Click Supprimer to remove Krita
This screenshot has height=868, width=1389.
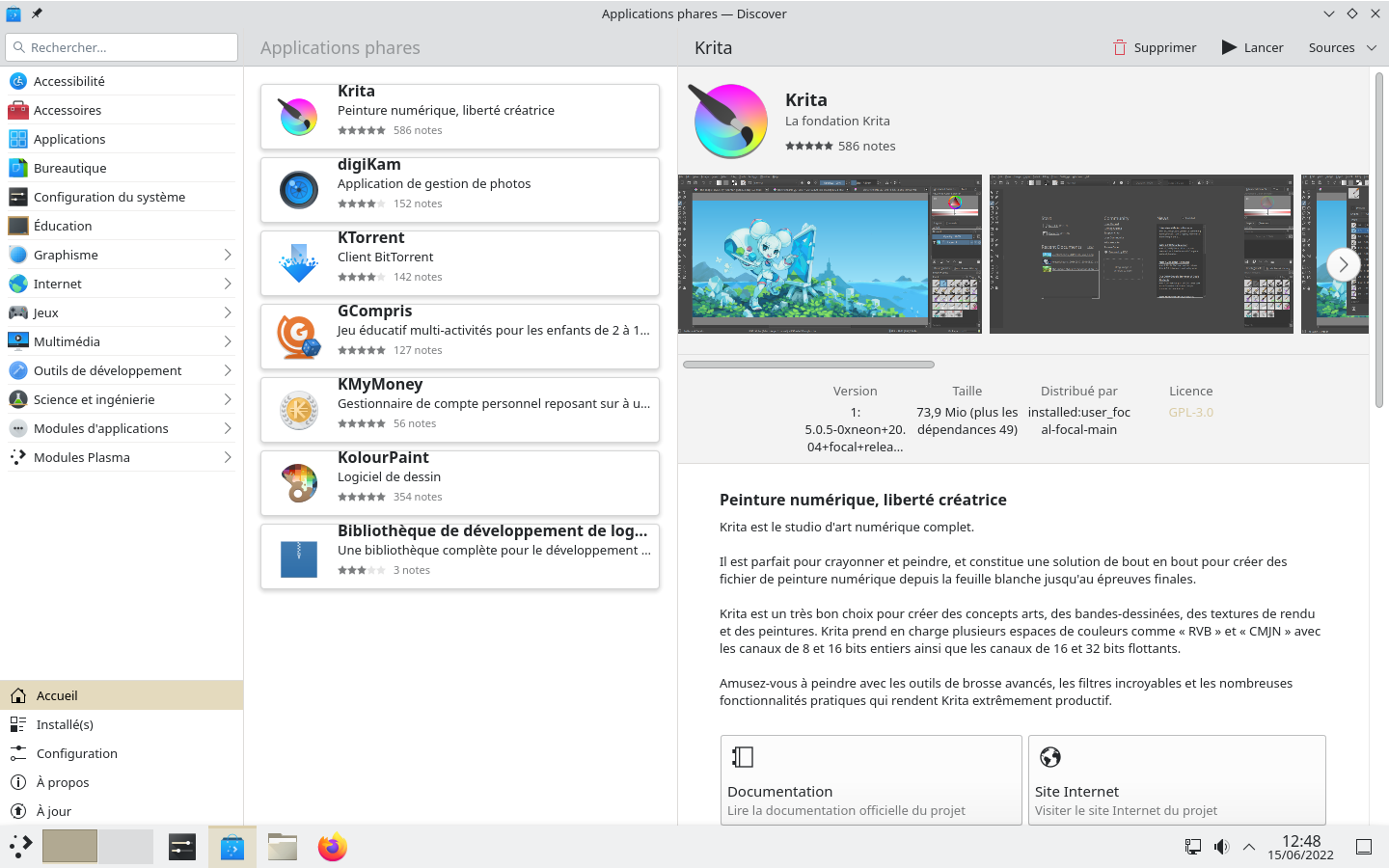point(1155,47)
